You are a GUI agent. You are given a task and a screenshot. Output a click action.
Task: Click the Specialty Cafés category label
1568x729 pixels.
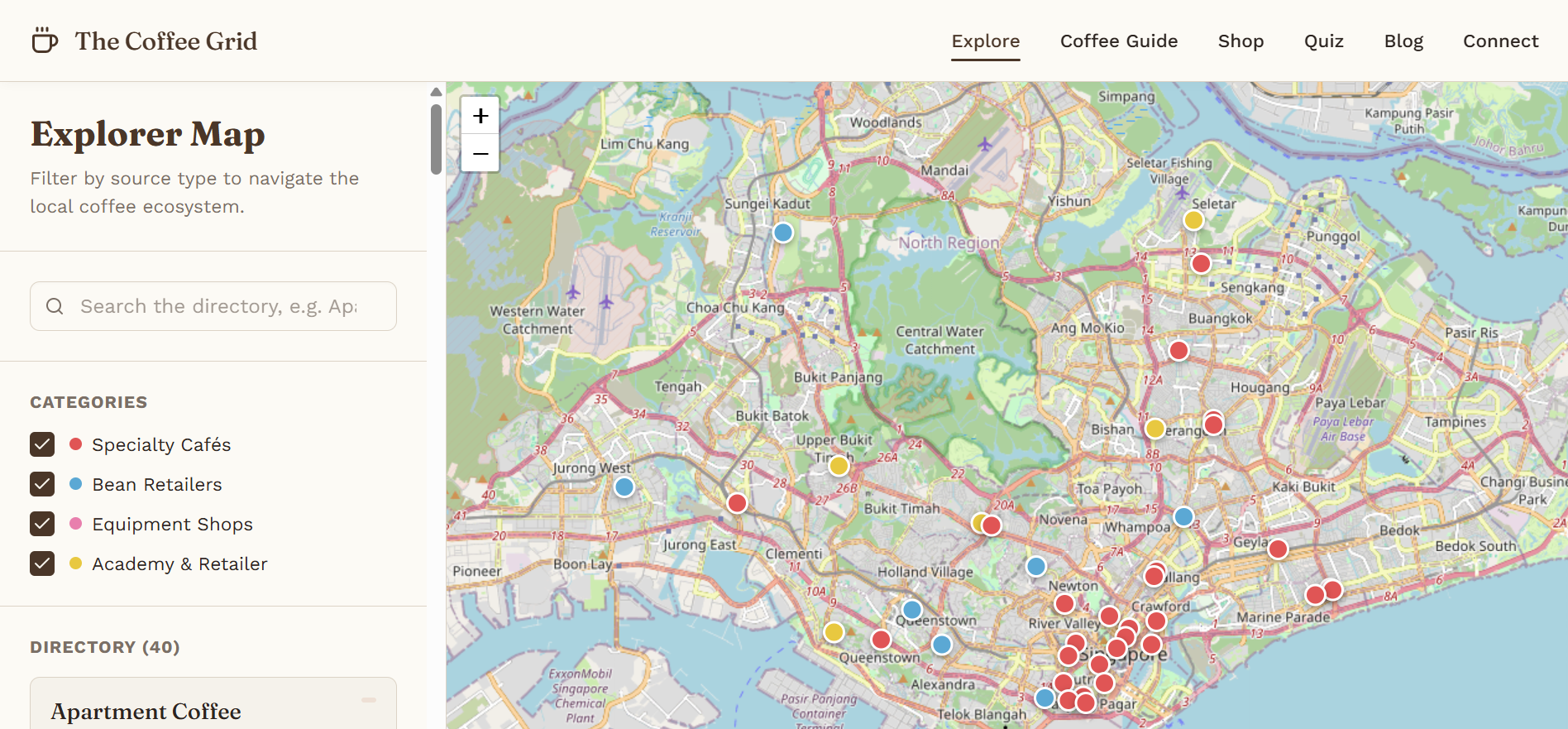[161, 444]
